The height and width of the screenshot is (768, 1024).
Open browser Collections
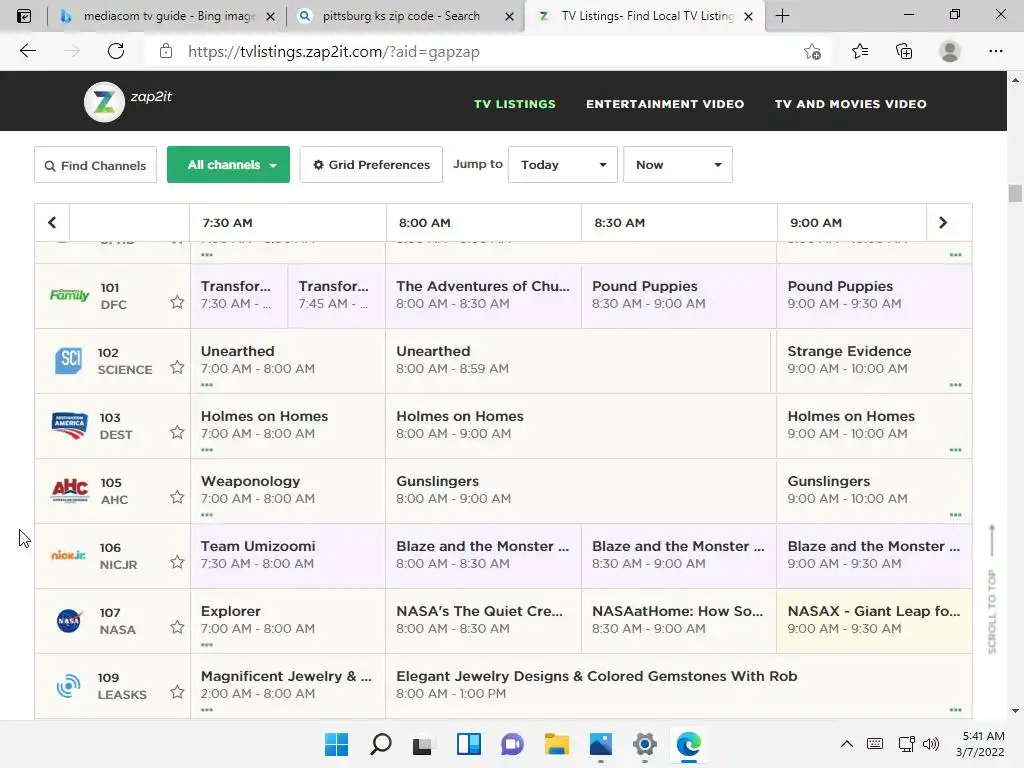[904, 51]
